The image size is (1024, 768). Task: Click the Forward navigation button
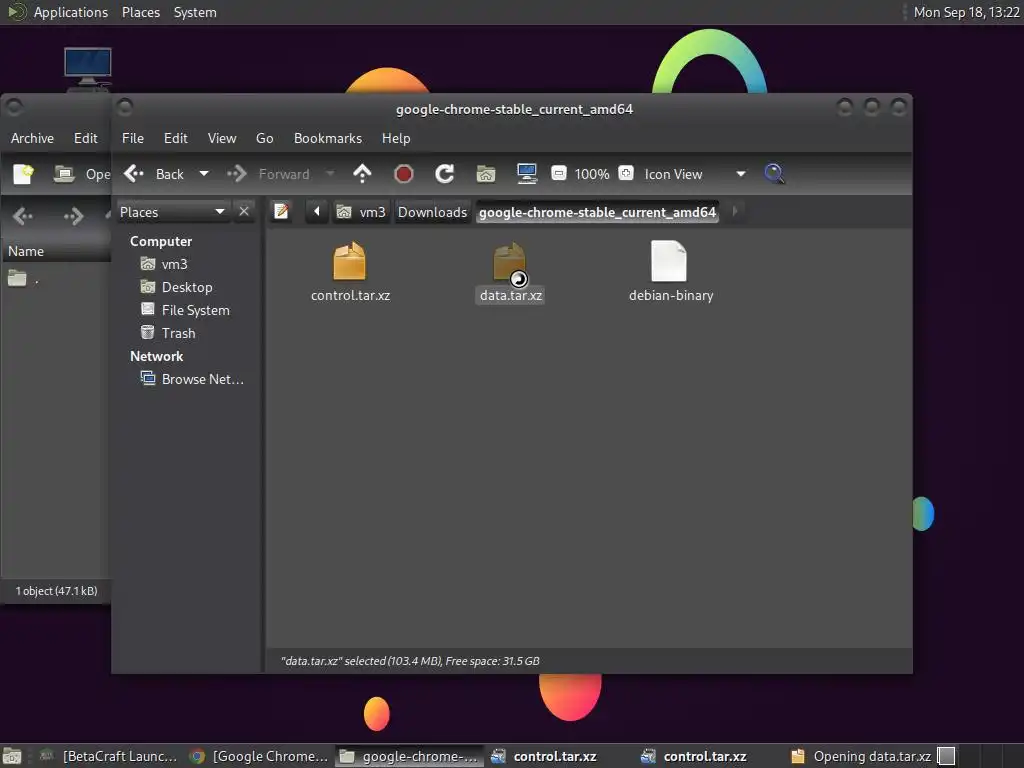tap(268, 174)
